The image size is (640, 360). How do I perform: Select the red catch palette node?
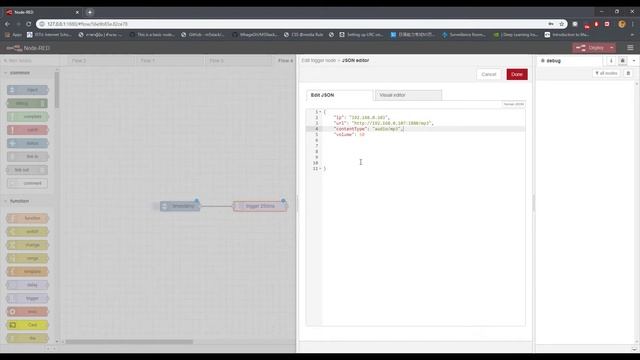(x=28, y=130)
